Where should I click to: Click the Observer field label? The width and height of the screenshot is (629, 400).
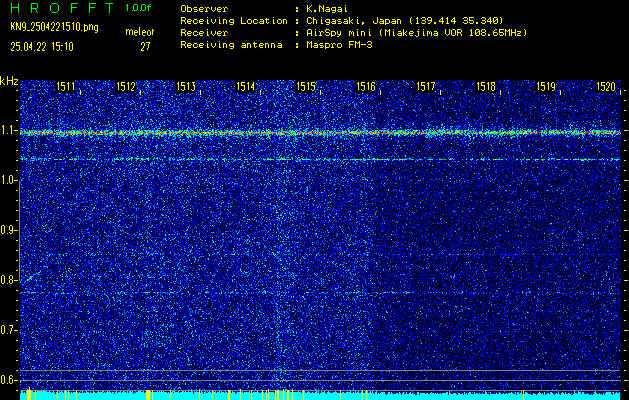point(204,8)
